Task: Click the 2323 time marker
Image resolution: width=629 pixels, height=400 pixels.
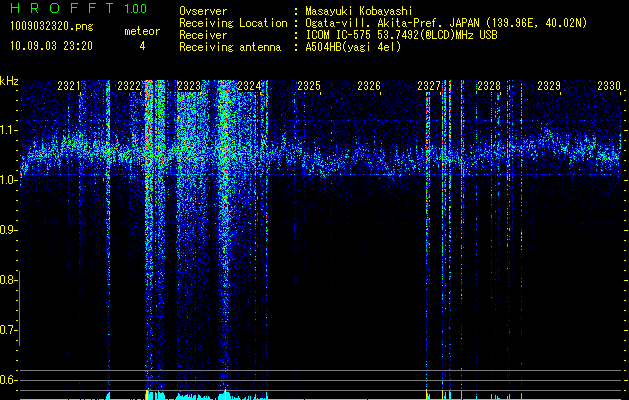Action: (x=189, y=85)
